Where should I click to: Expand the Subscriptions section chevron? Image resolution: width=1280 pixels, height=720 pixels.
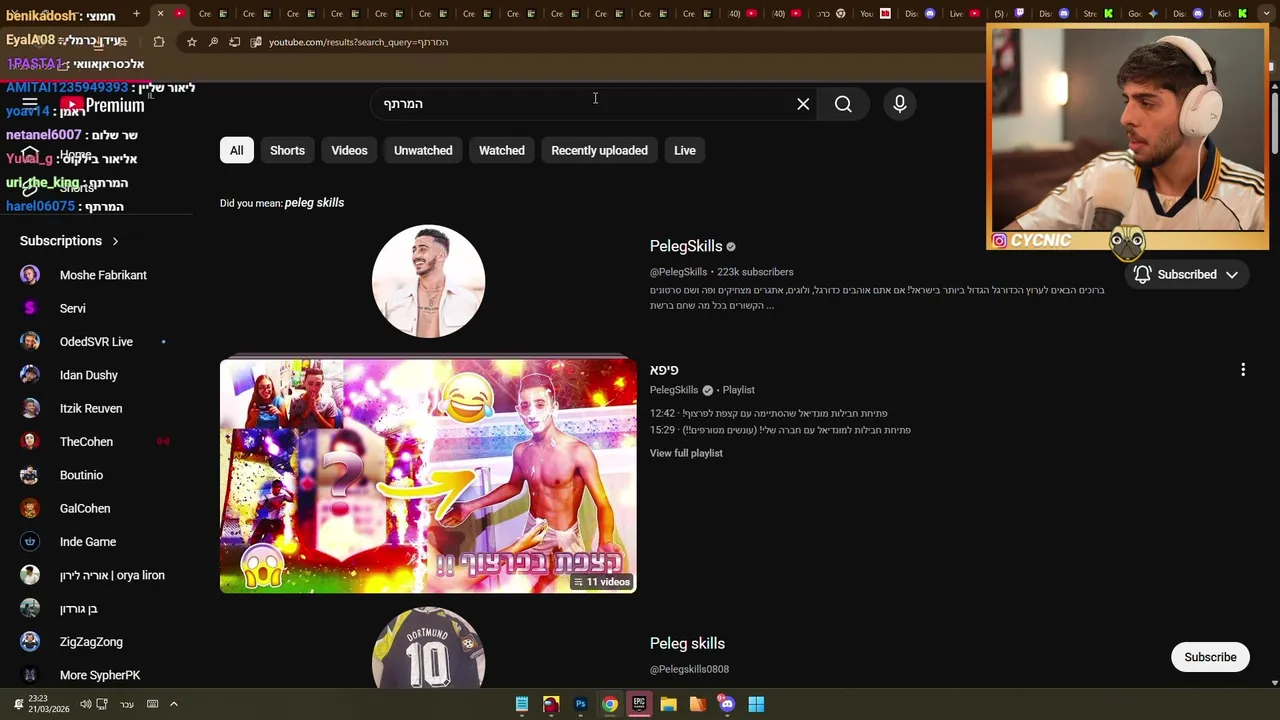pos(115,241)
